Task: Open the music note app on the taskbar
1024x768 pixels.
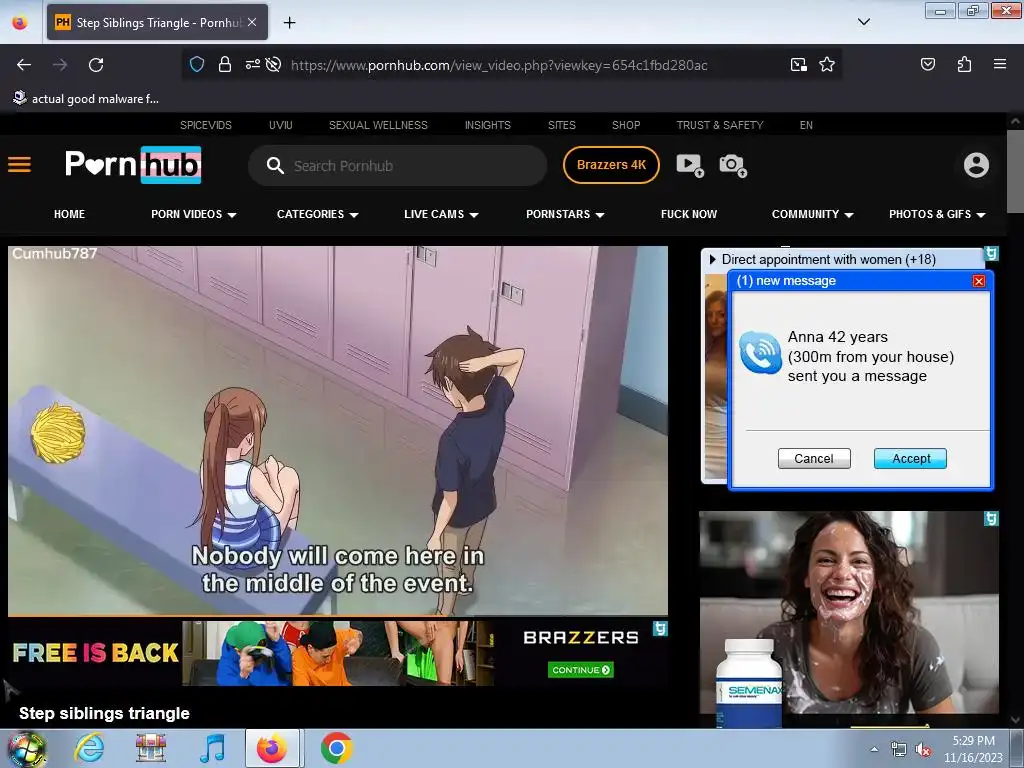Action: coord(212,748)
